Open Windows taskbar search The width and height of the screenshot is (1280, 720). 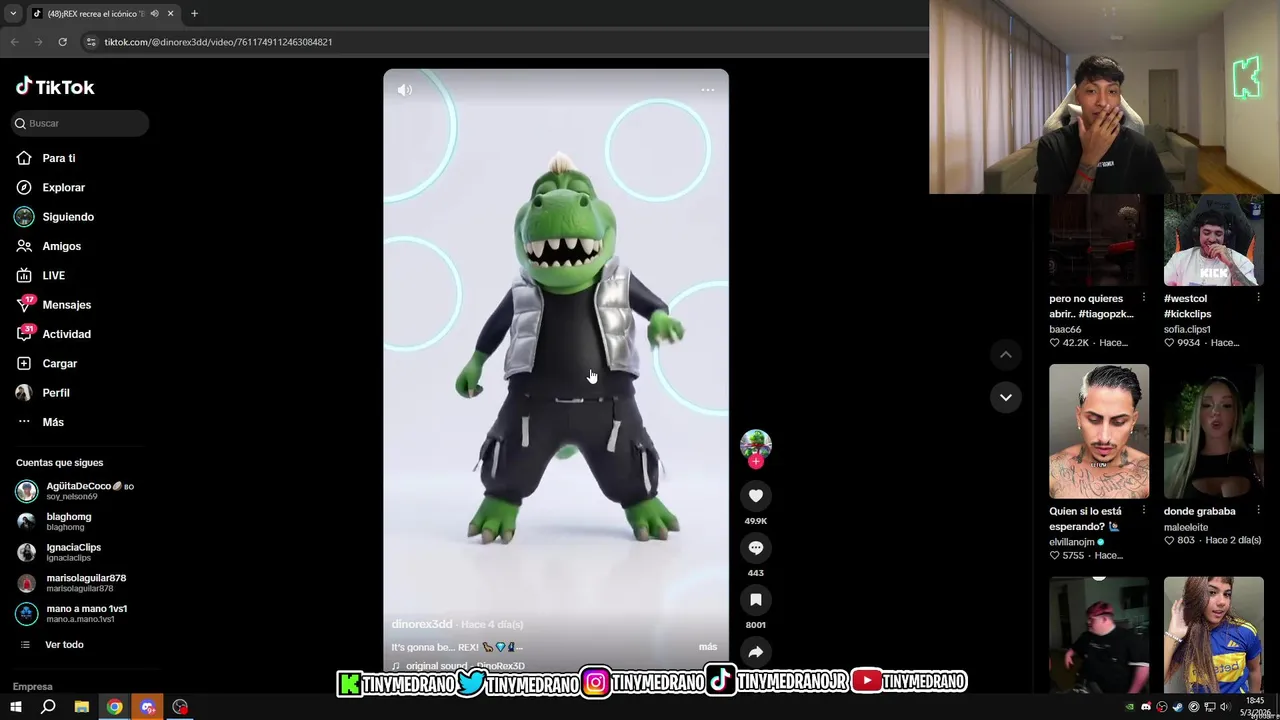click(x=48, y=707)
